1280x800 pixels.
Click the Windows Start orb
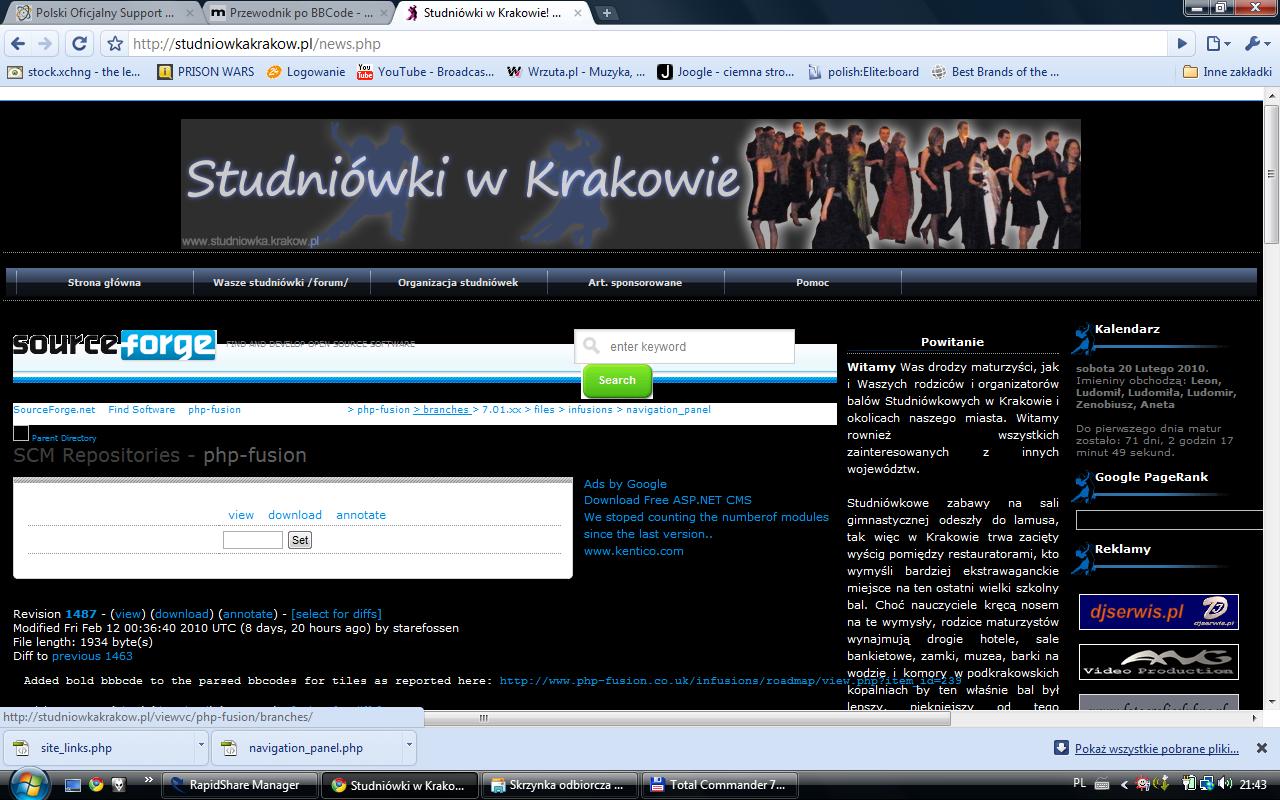(28, 783)
